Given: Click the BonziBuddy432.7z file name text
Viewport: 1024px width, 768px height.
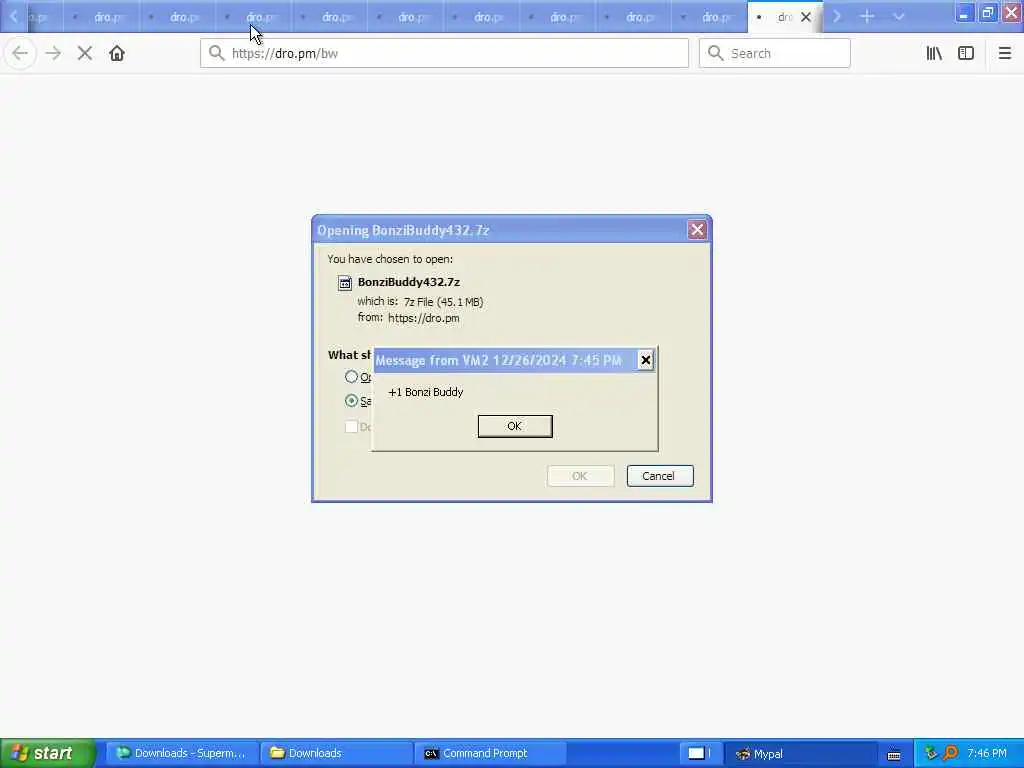Looking at the screenshot, I should [x=409, y=282].
